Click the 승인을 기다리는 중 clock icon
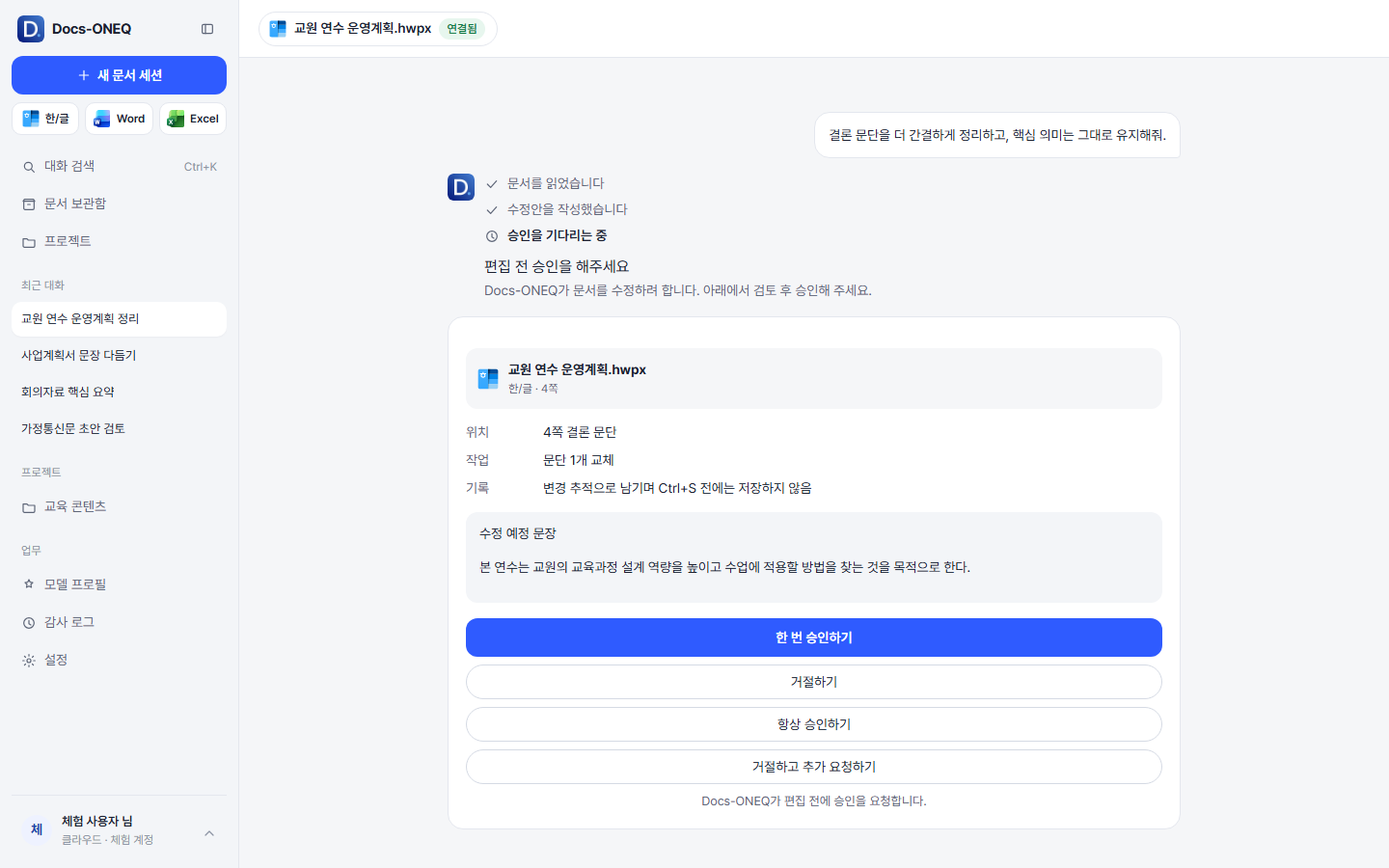This screenshot has height=868, width=1389. point(492,236)
